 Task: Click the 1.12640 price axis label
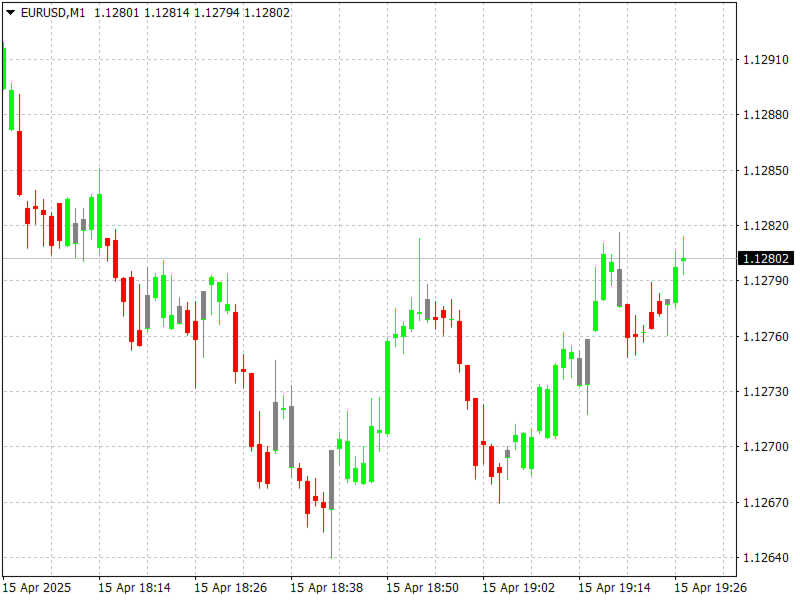pos(766,558)
